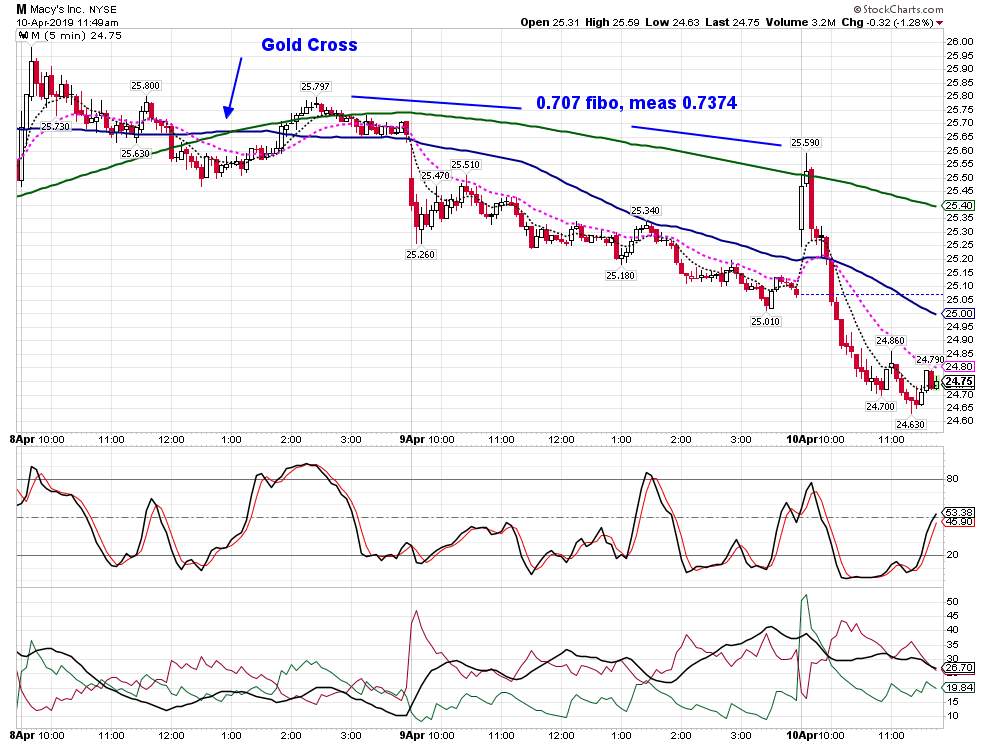The width and height of the screenshot is (990, 744).
Task: Click the 25.630 low price label
Action: [x=136, y=153]
